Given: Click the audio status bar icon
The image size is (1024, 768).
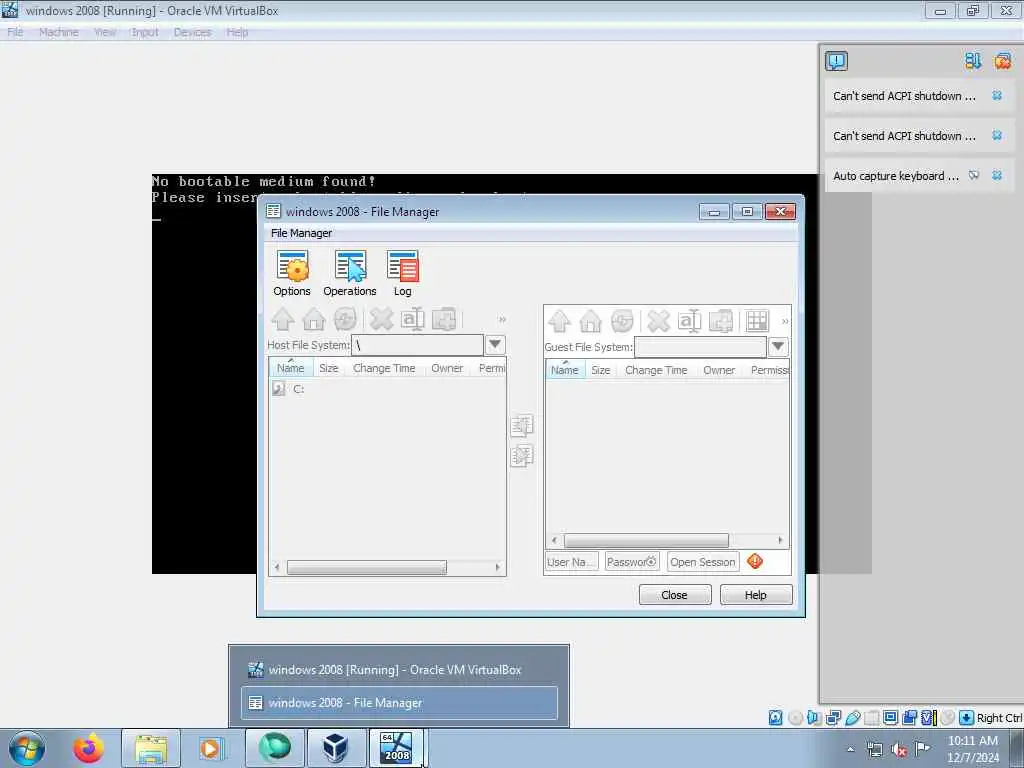Looking at the screenshot, I should (x=814, y=718).
